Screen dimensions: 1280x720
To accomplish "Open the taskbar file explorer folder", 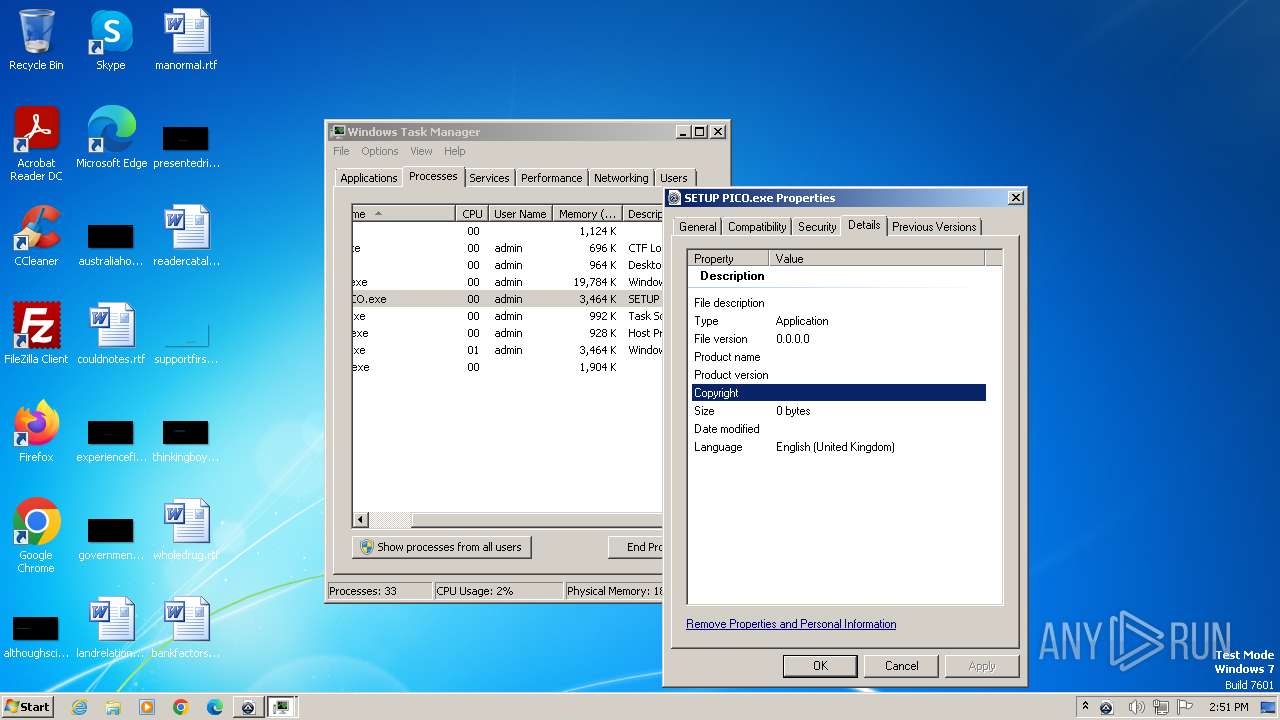I will pos(113,707).
